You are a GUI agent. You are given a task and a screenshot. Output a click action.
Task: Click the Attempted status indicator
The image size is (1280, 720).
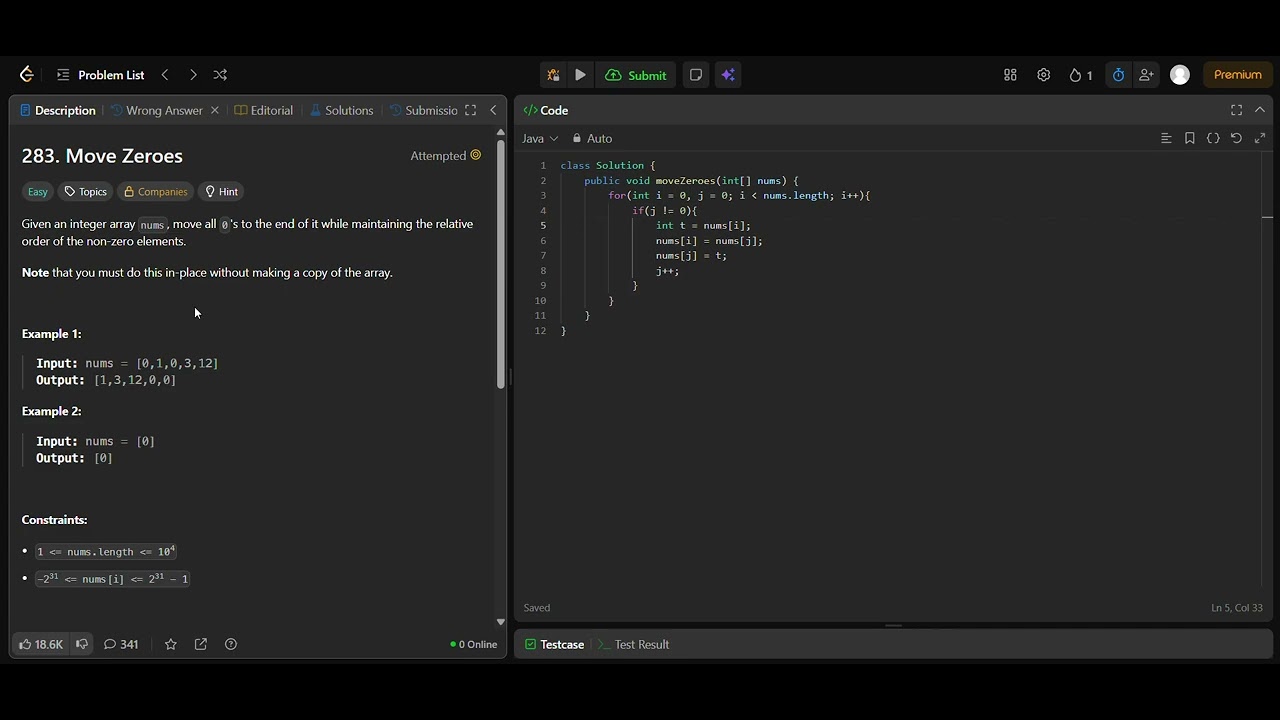point(445,156)
